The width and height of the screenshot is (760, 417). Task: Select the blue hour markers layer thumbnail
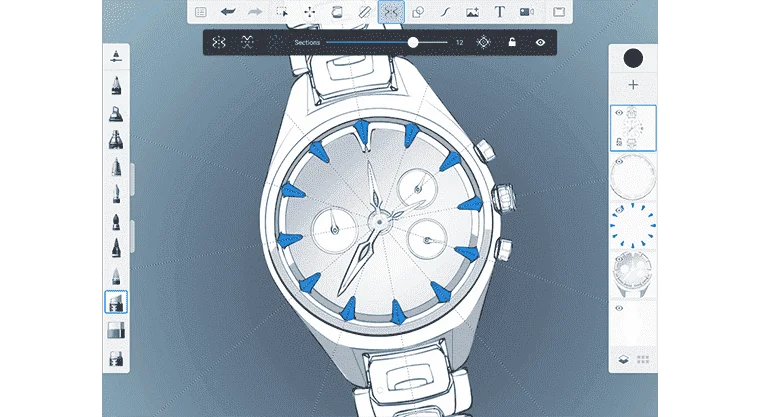633,225
